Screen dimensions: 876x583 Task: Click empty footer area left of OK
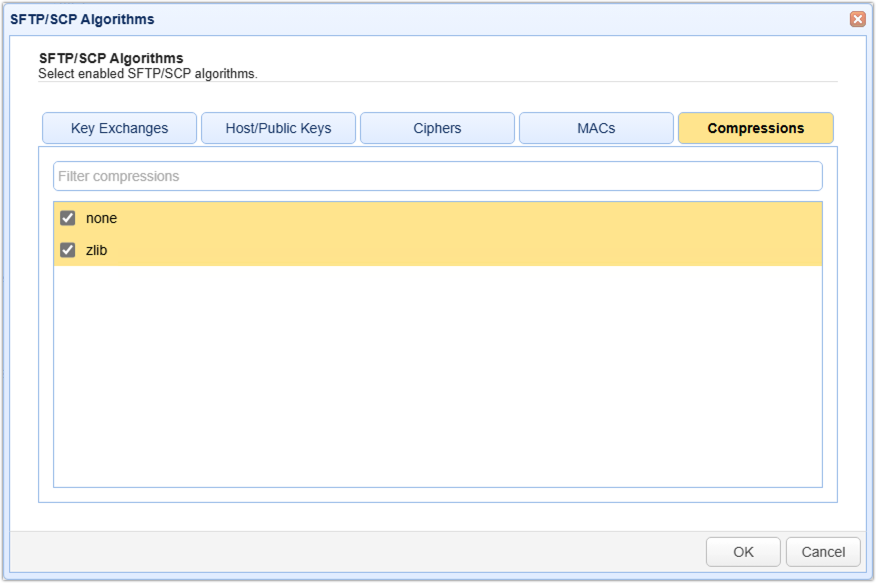click(x=350, y=552)
